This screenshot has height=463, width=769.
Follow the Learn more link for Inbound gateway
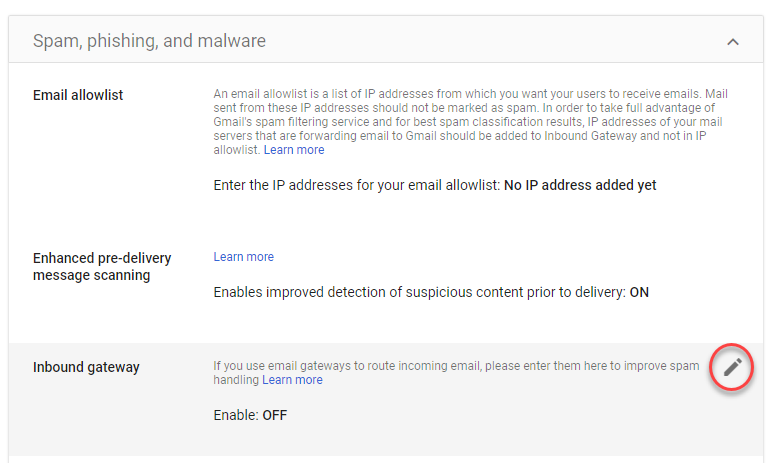[x=292, y=380]
